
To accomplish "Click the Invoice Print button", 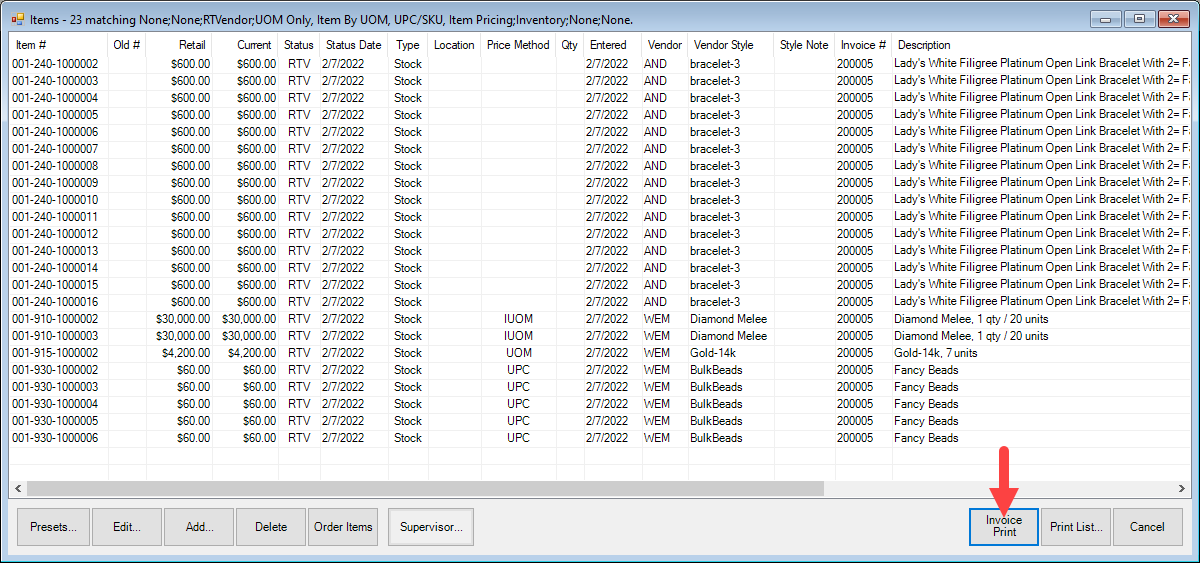I will 1004,526.
